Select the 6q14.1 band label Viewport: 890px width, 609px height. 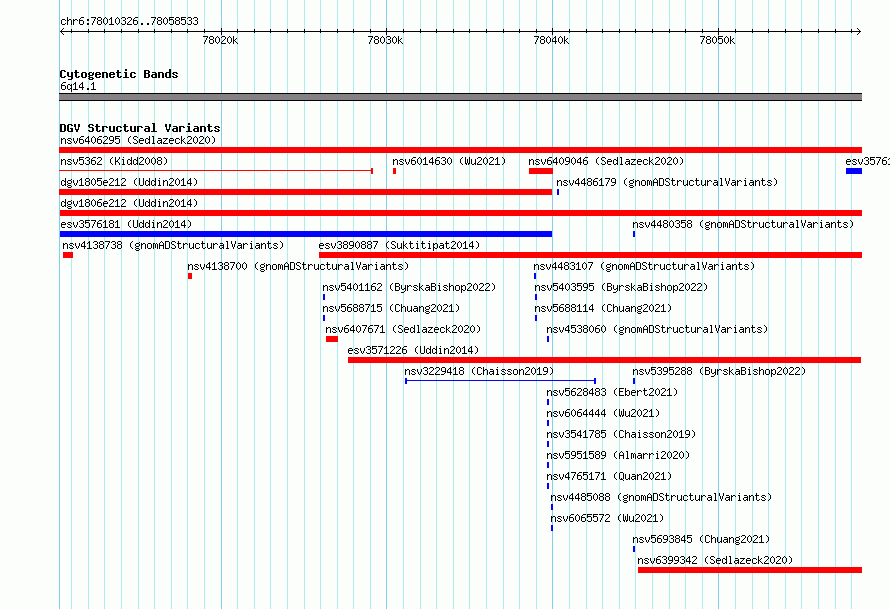point(78,86)
